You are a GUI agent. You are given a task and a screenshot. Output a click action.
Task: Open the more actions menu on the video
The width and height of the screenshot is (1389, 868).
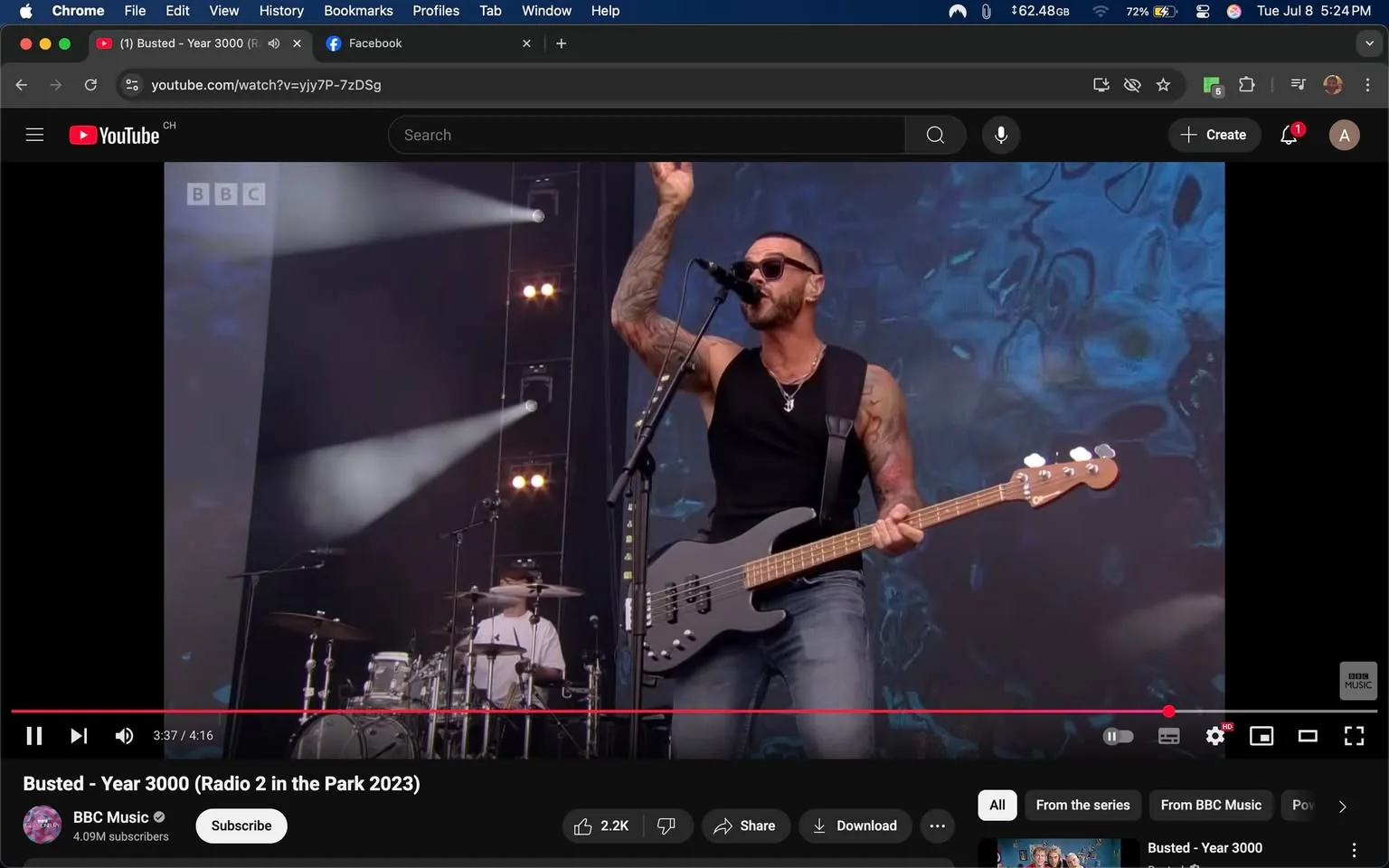coord(937,826)
